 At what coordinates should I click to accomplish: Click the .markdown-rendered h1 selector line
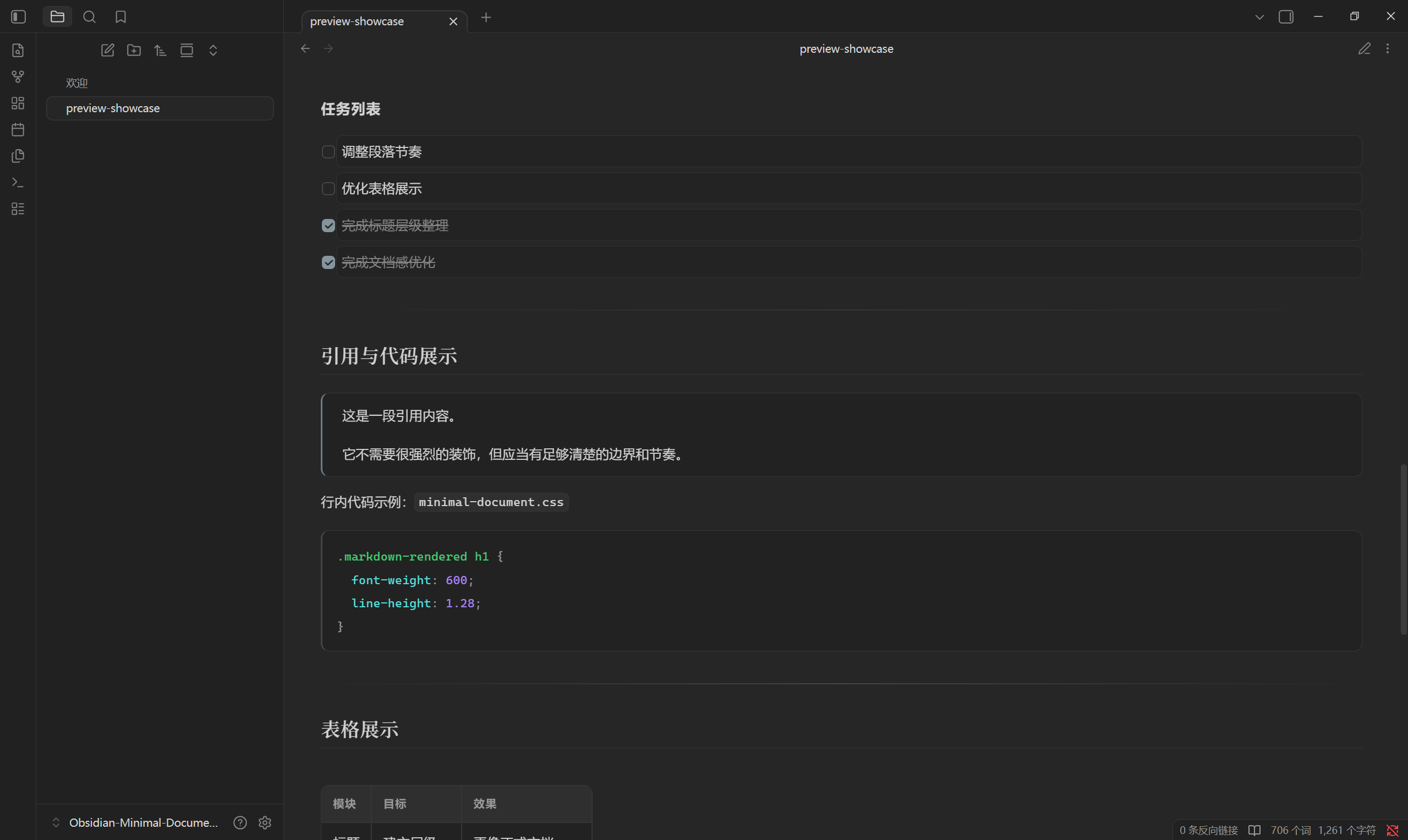(x=421, y=557)
